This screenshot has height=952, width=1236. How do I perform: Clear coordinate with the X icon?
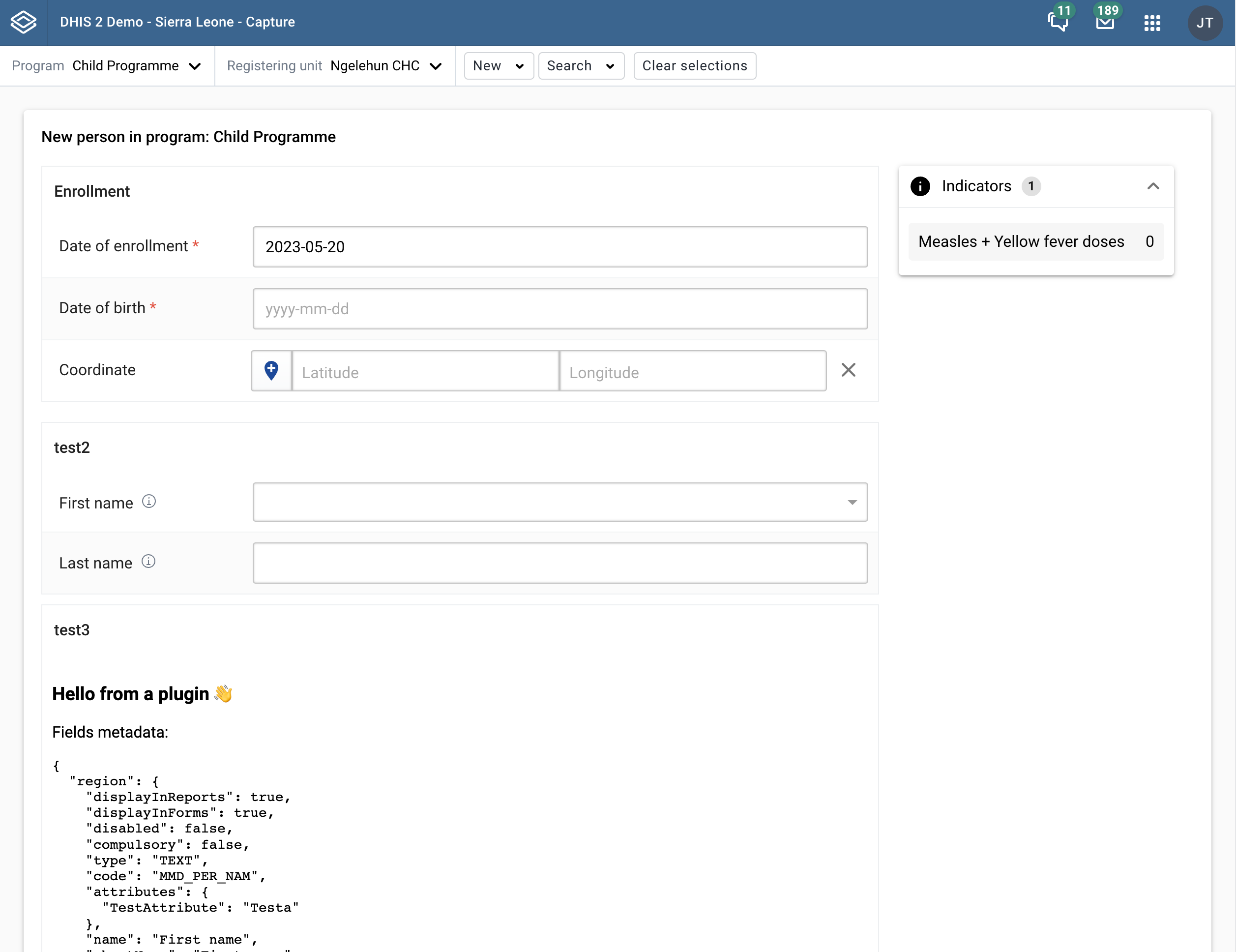tap(848, 370)
